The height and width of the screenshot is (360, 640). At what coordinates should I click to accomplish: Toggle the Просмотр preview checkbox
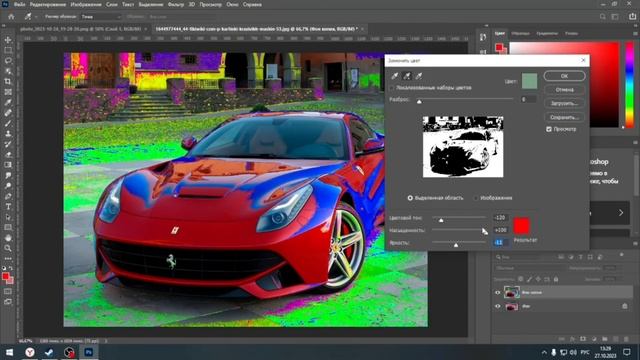tap(549, 129)
